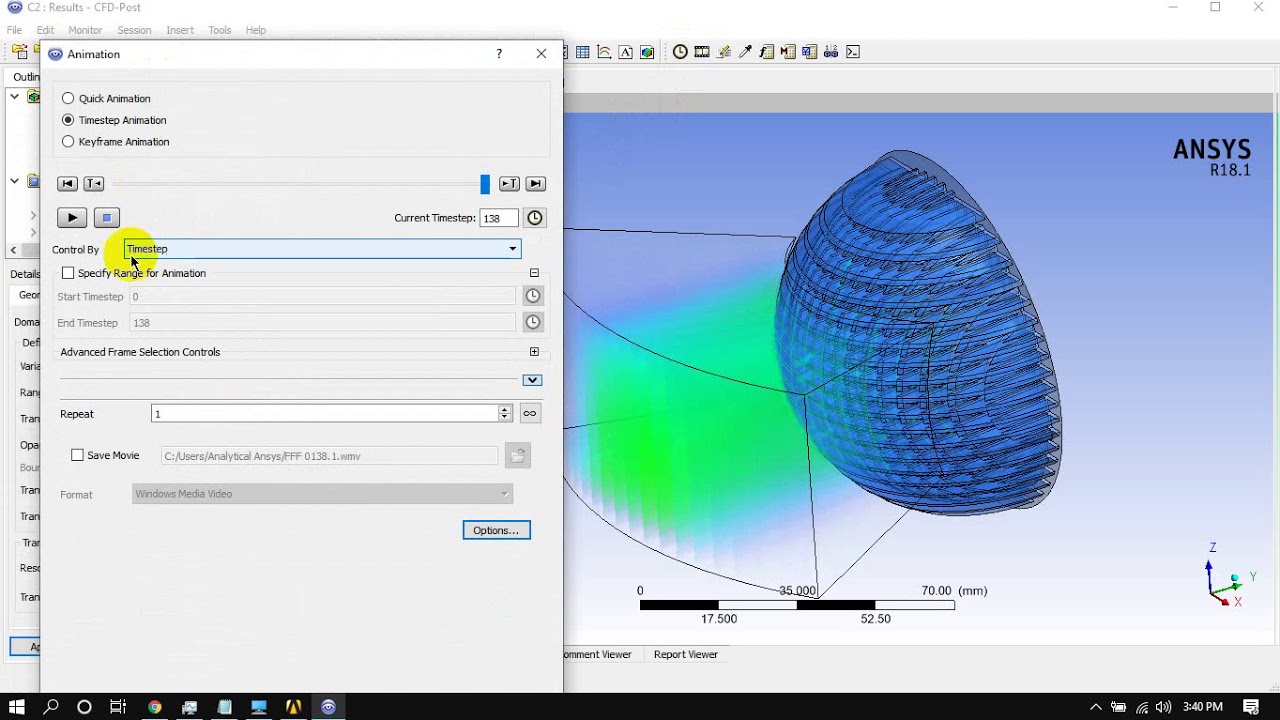Click the Animation film strip toolbar icon
The height and width of the screenshot is (720, 1280).
pos(702,52)
